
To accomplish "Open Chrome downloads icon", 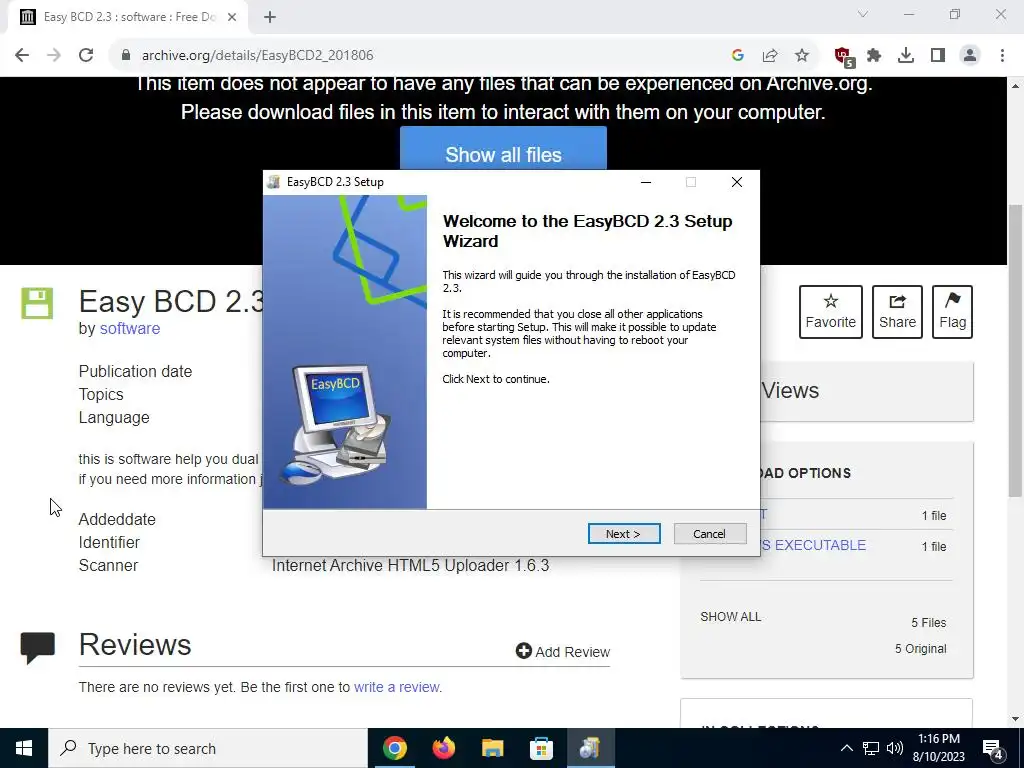I will [906, 56].
